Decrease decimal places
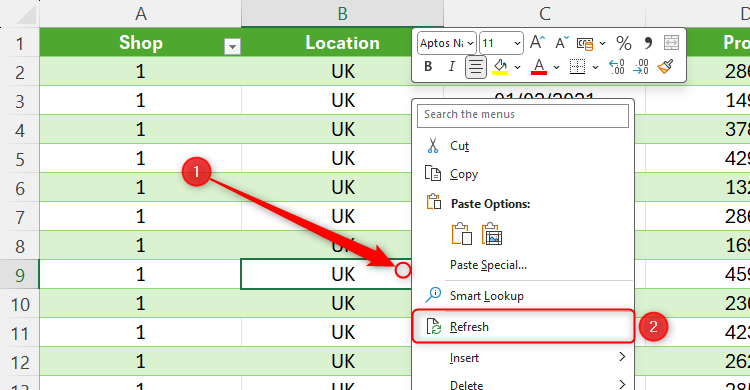Viewport: 750px width, 390px height. click(641, 67)
